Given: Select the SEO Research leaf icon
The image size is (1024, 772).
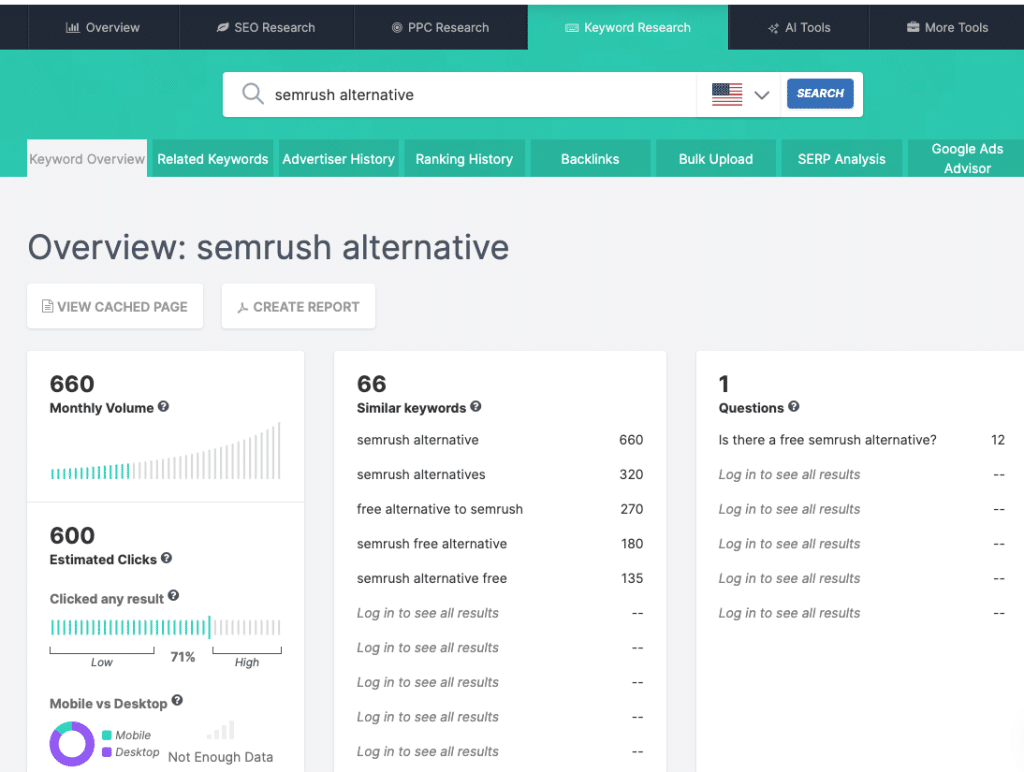Looking at the screenshot, I should click(222, 27).
